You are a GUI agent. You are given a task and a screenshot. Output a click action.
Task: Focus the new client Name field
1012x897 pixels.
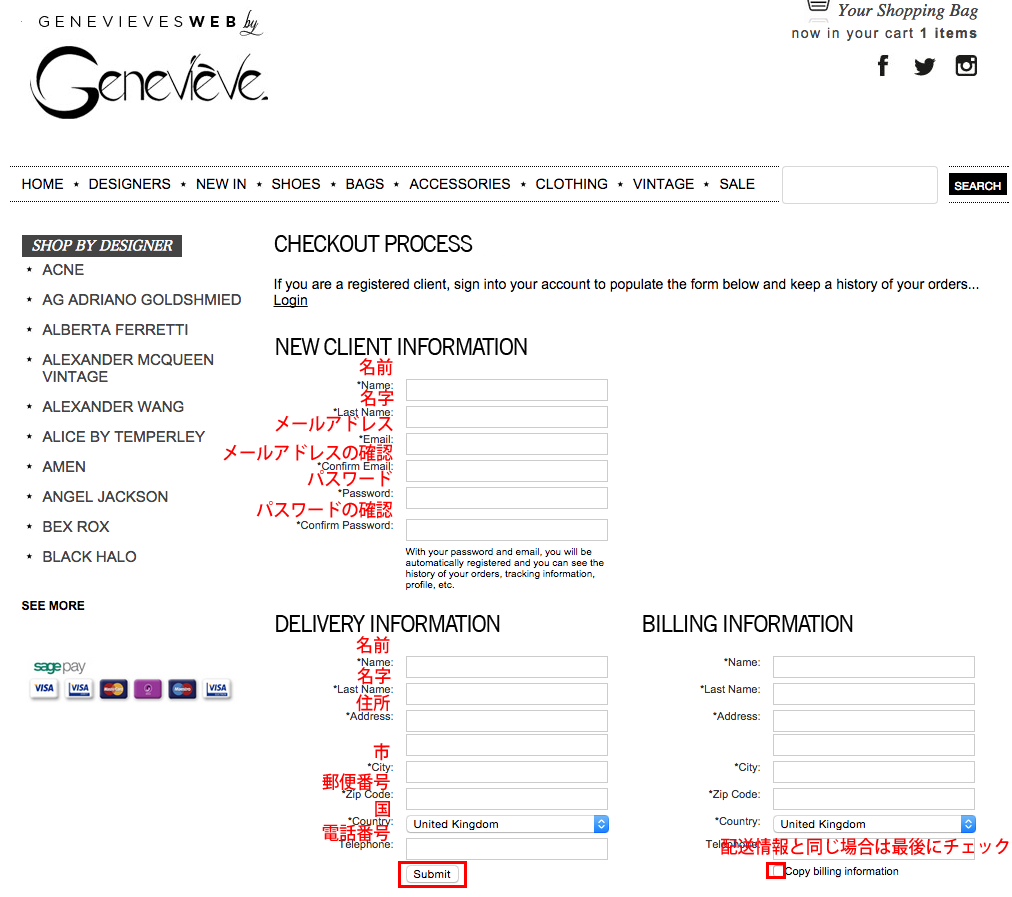tap(507, 390)
